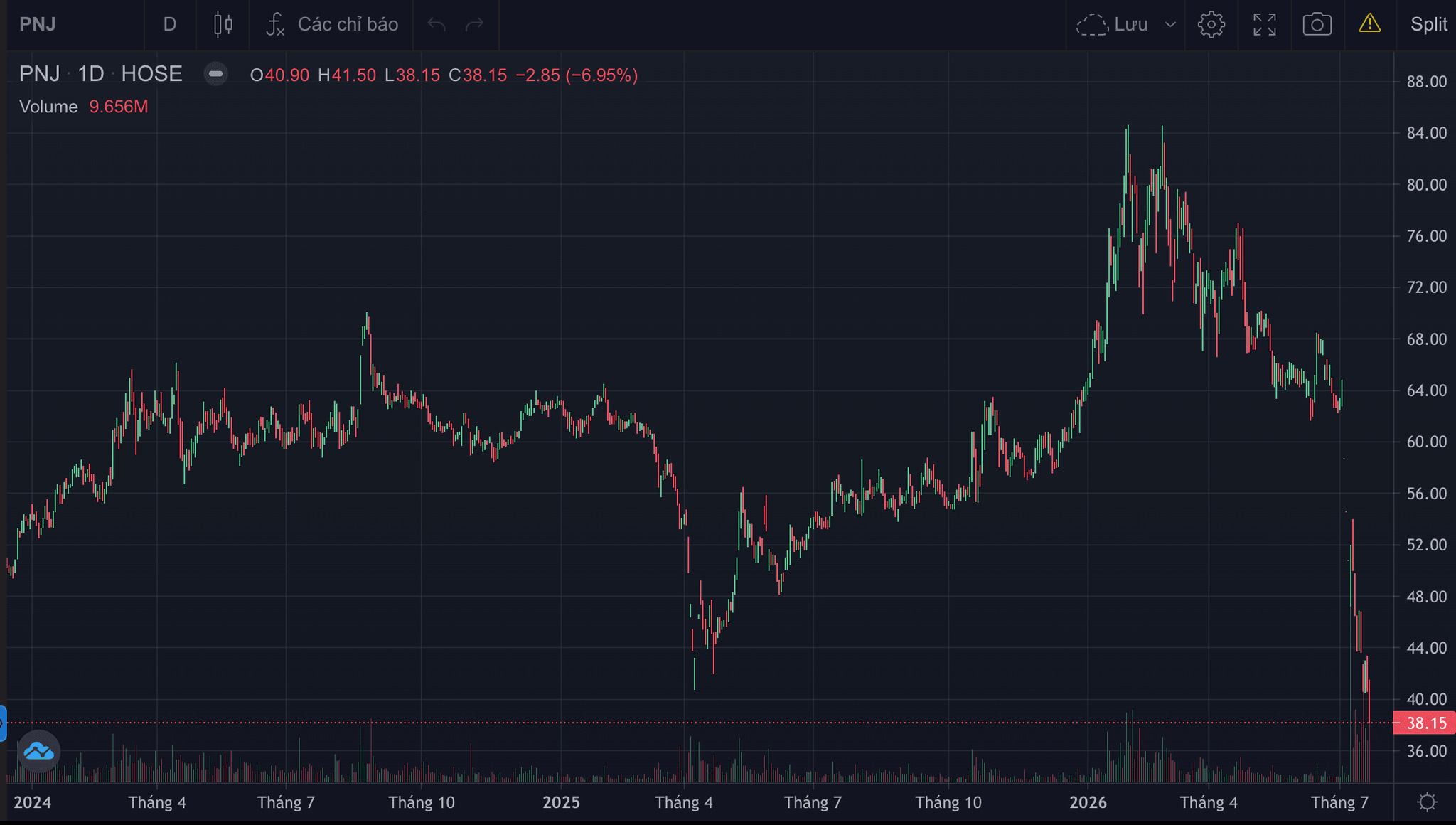Click the undo arrow in toolbar
The width and height of the screenshot is (1456, 825).
[437, 24]
